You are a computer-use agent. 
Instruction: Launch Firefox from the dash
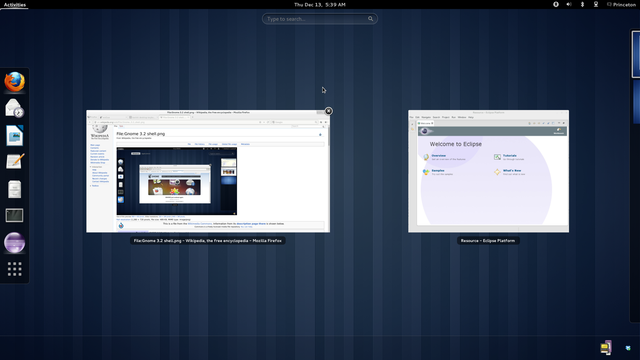[15, 82]
